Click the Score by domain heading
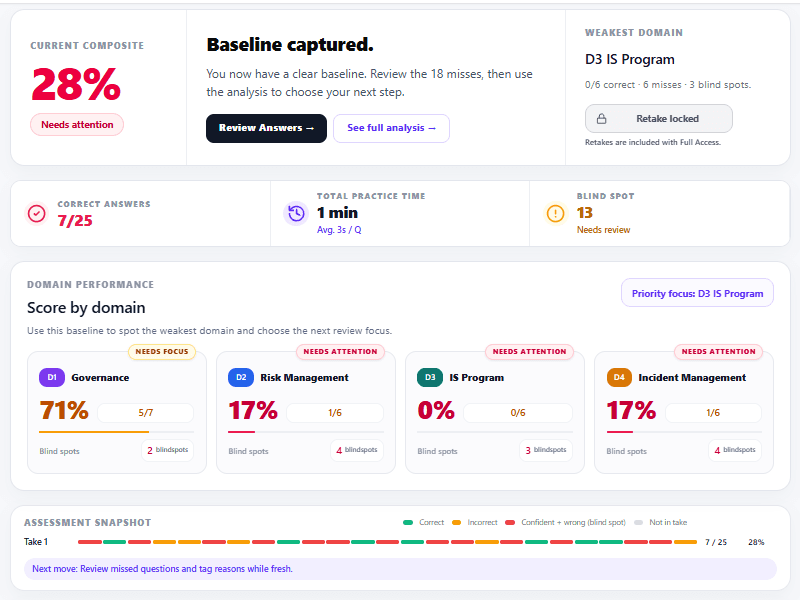The height and width of the screenshot is (600, 800). click(x=86, y=308)
